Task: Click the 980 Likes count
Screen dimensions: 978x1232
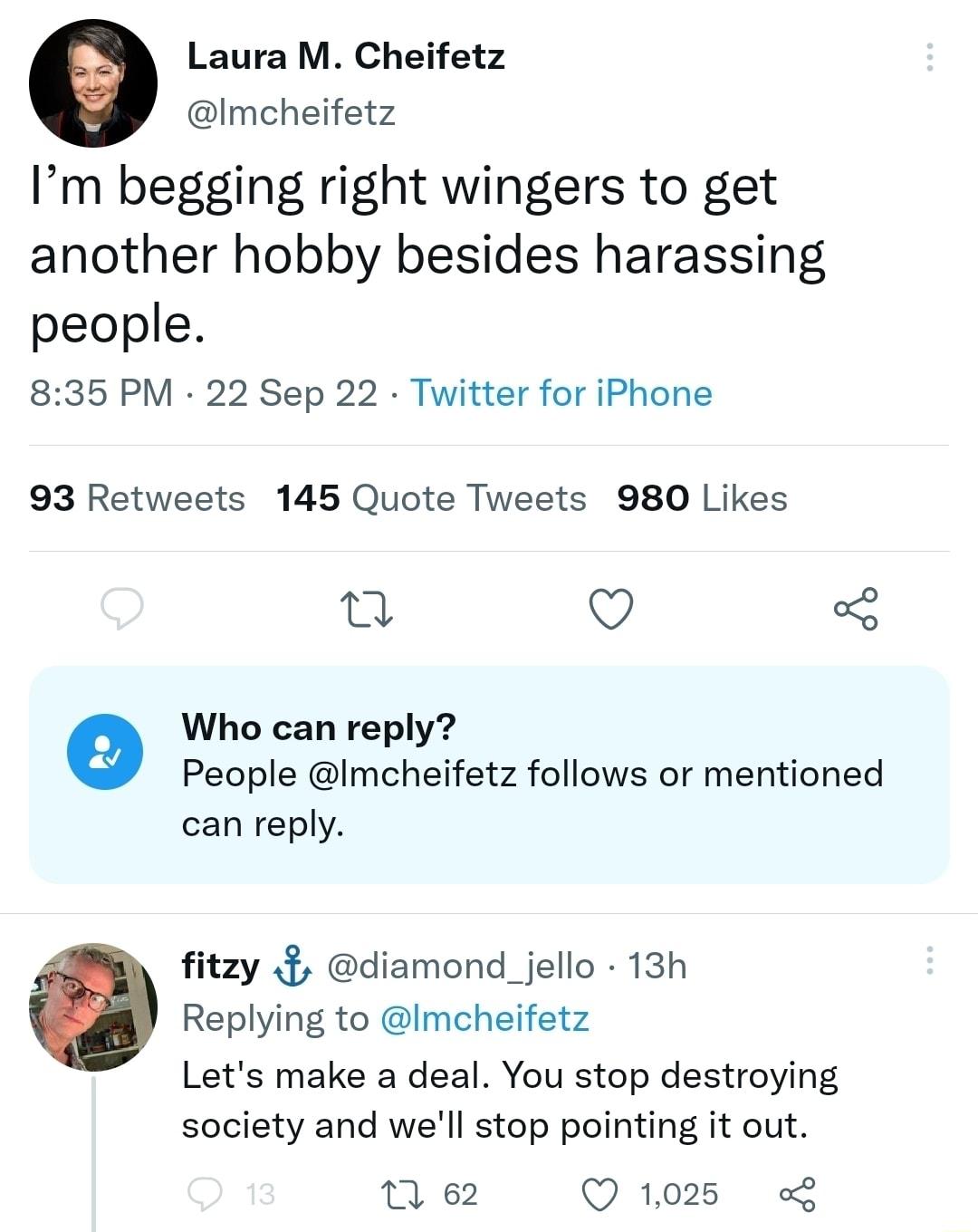Action: pyautogui.click(x=702, y=497)
